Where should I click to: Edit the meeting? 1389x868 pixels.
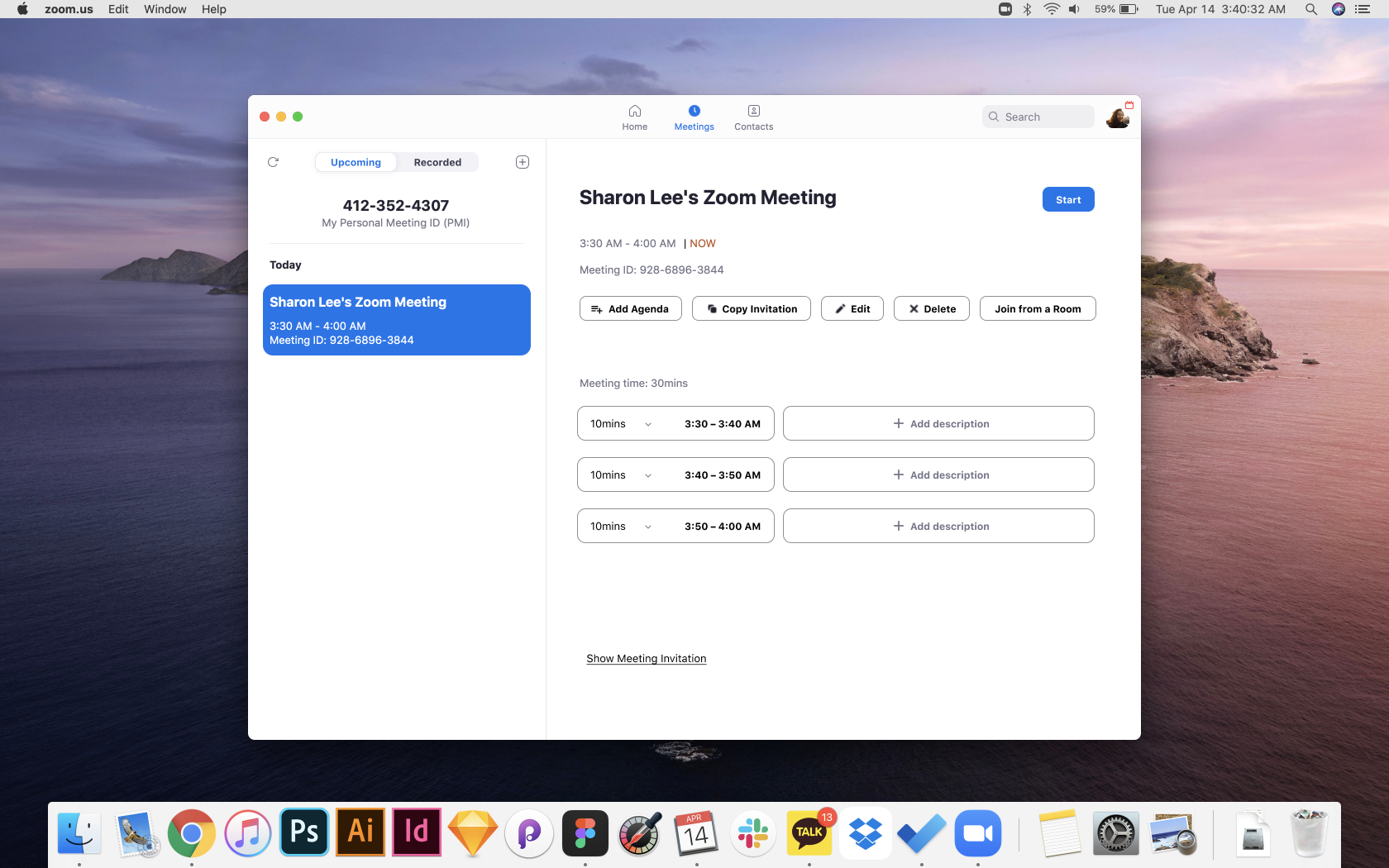pos(852,308)
